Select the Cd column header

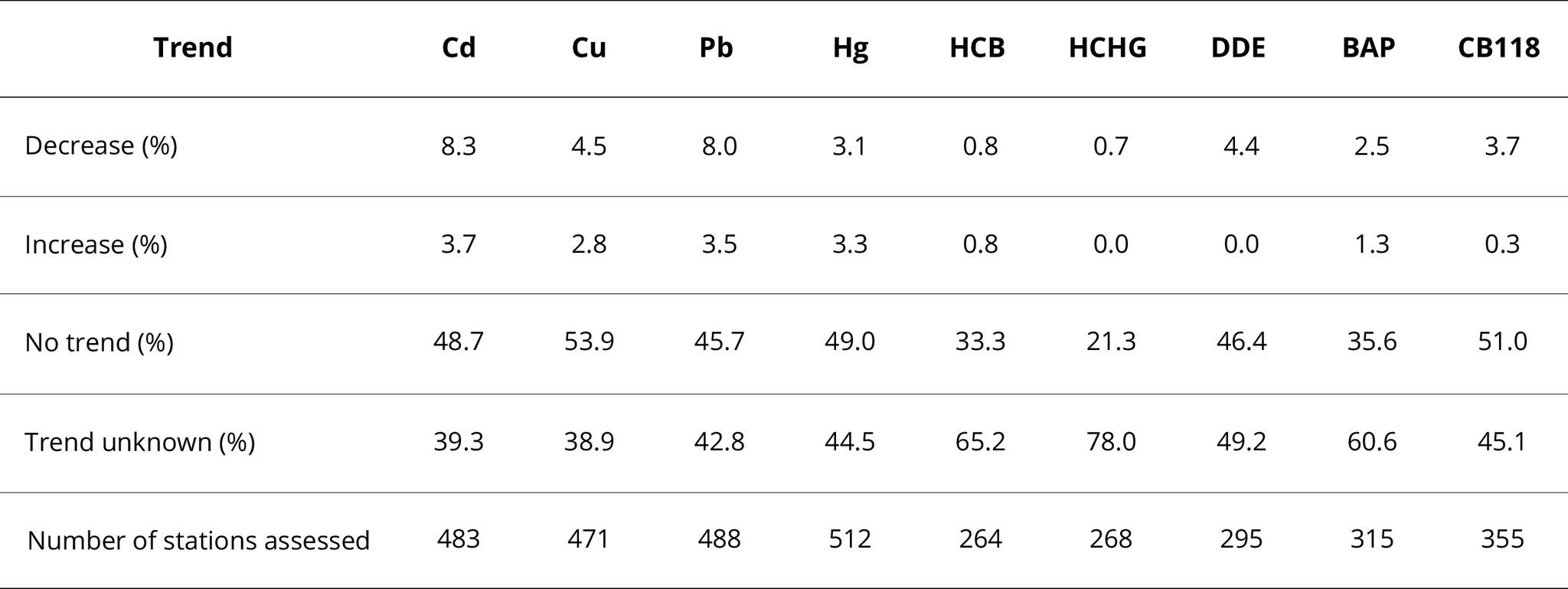tap(459, 47)
